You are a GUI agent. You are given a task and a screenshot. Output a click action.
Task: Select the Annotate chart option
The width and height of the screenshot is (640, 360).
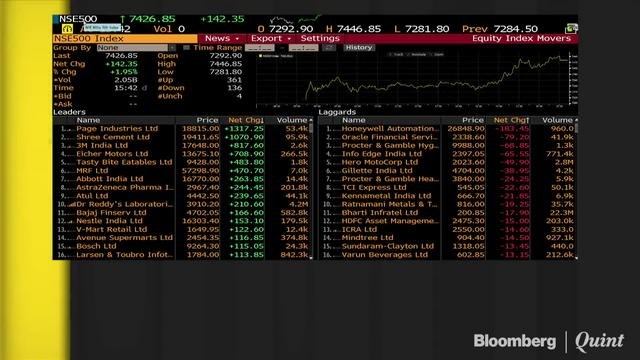(x=417, y=54)
